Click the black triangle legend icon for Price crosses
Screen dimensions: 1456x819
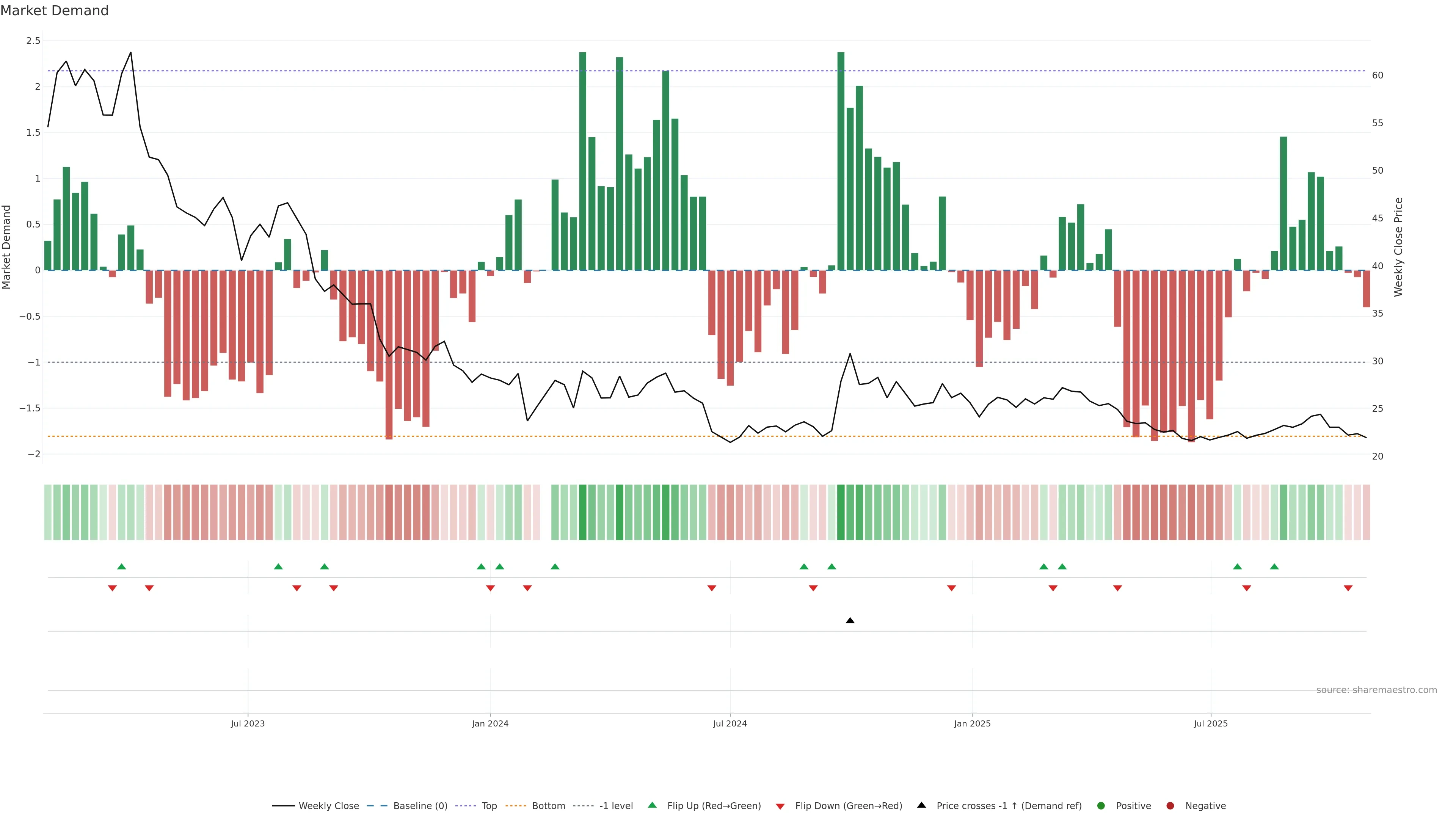921,805
